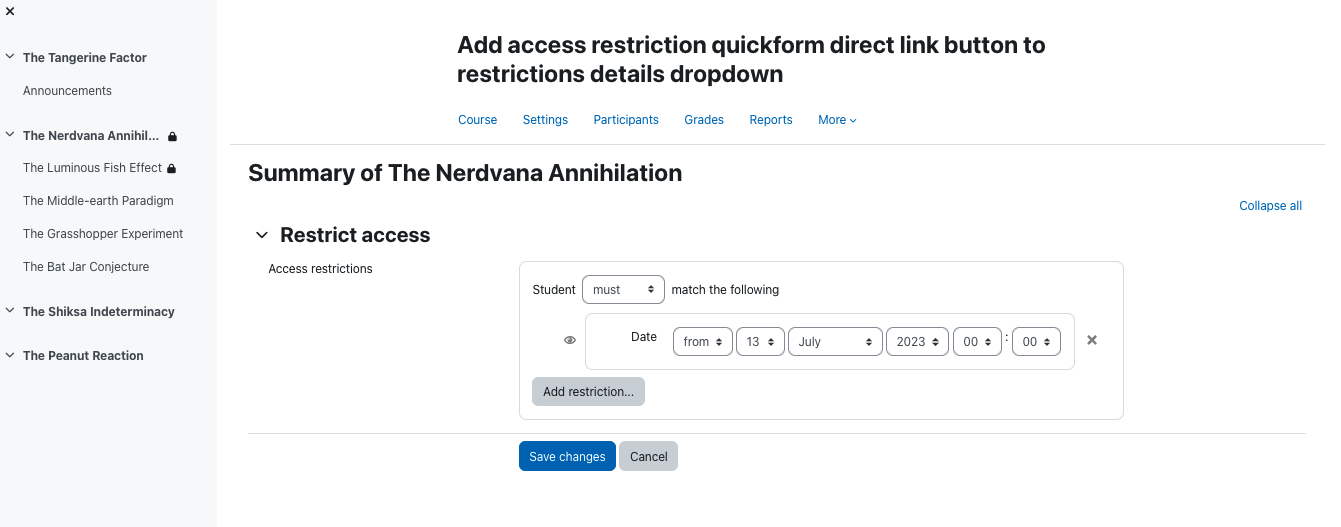Collapse the Restrict access heading chevron
Viewport: 1341px width, 527px height.
262,235
